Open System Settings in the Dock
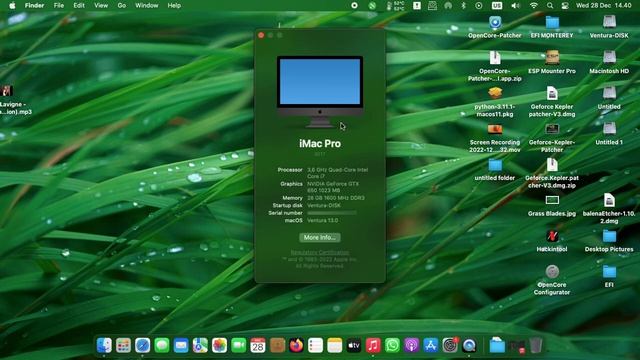The image size is (640, 360). (450, 345)
